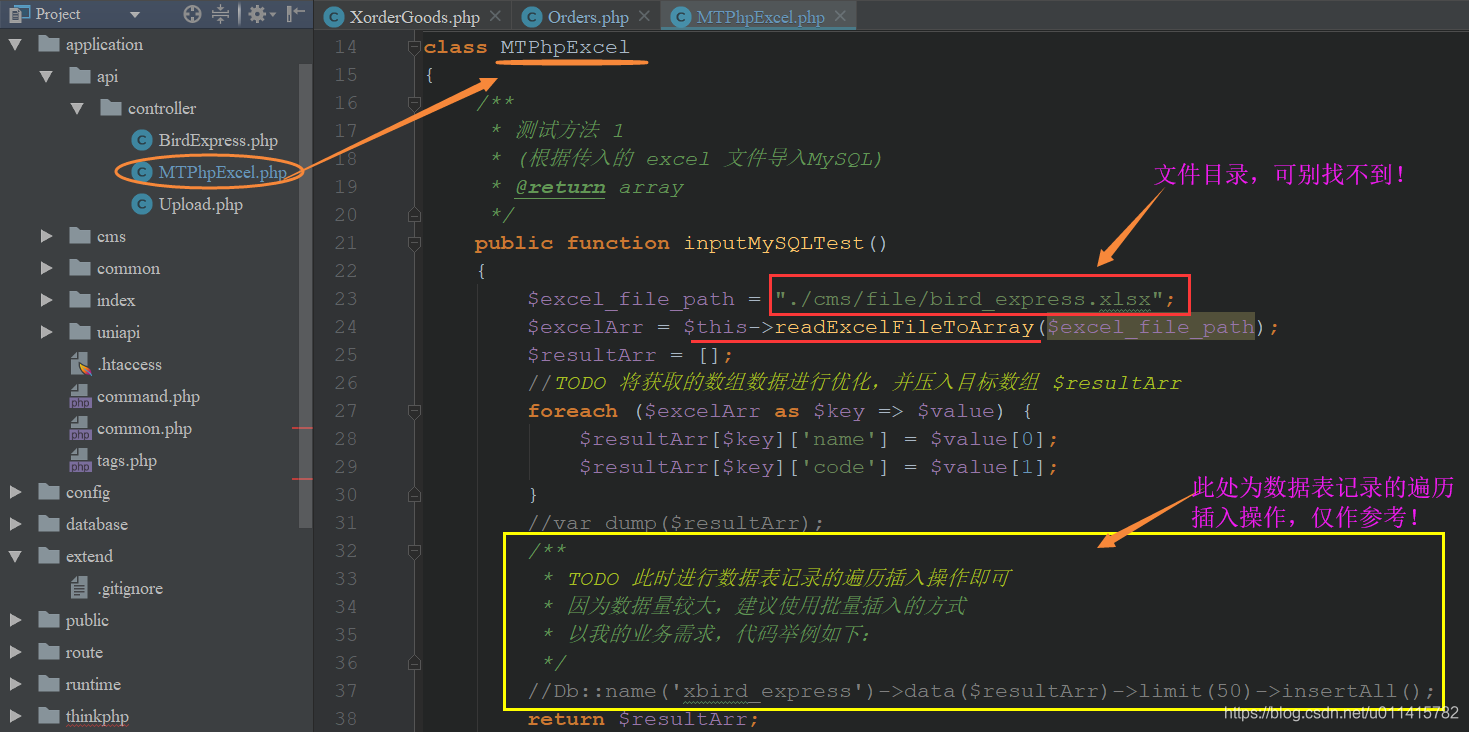Screen dimensions: 1469x732
Task: Toggle the fold marker at line 14
Action: click(x=413, y=47)
